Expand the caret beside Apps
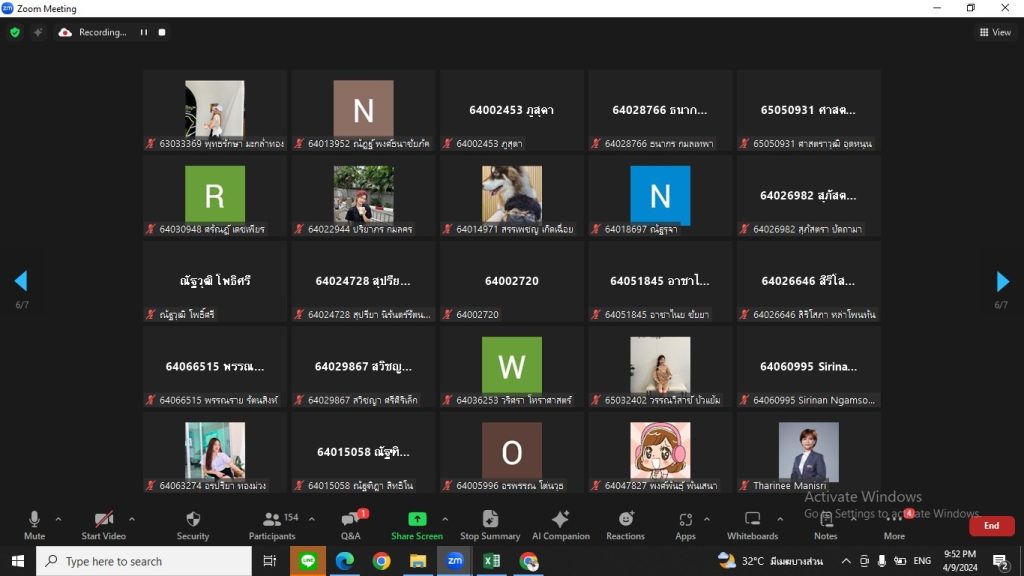 [x=707, y=519]
